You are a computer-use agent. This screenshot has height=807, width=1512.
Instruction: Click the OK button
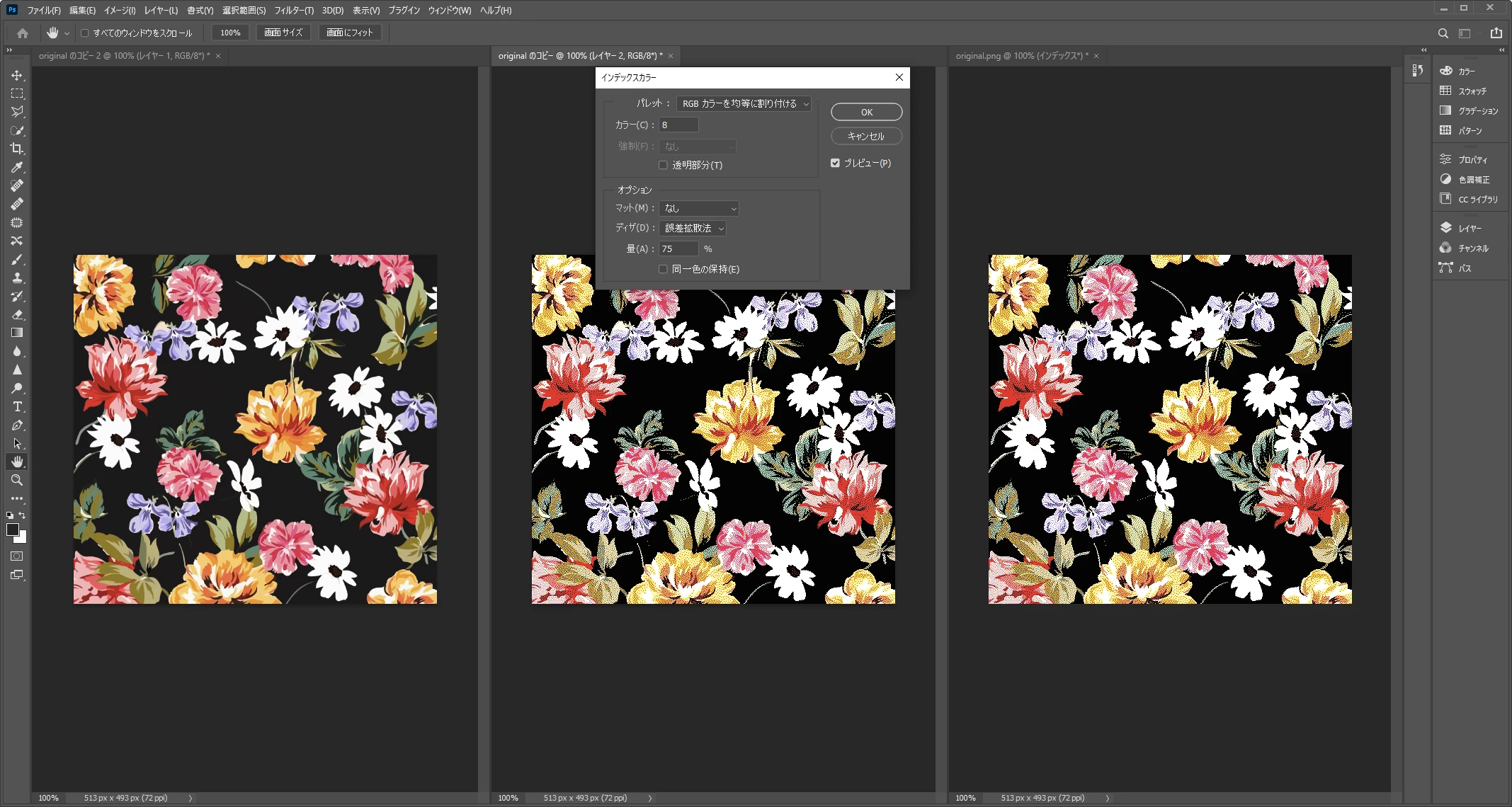(866, 112)
